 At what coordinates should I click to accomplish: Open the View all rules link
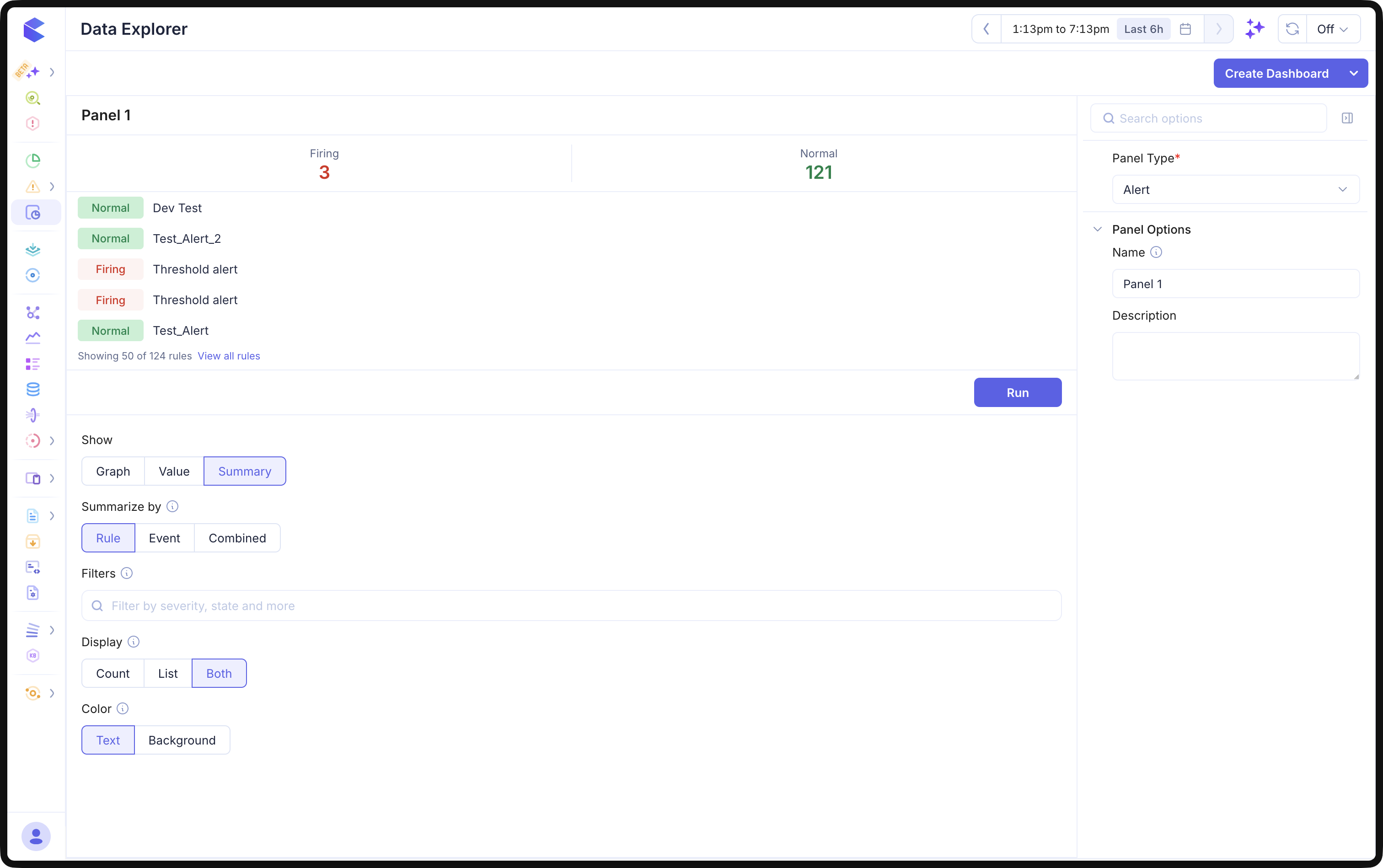[229, 356]
